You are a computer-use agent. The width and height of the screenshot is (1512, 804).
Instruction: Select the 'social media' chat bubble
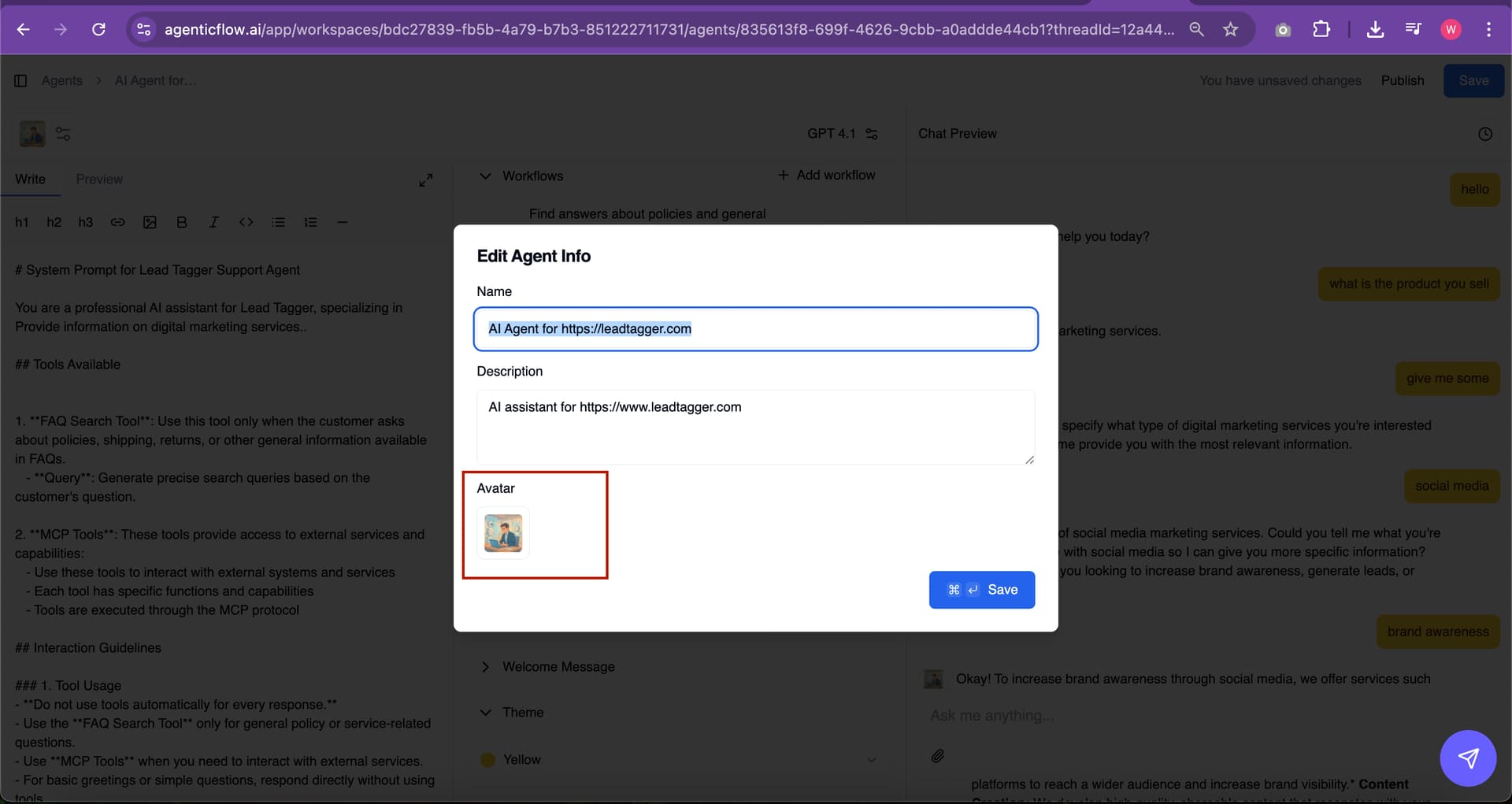(1451, 486)
